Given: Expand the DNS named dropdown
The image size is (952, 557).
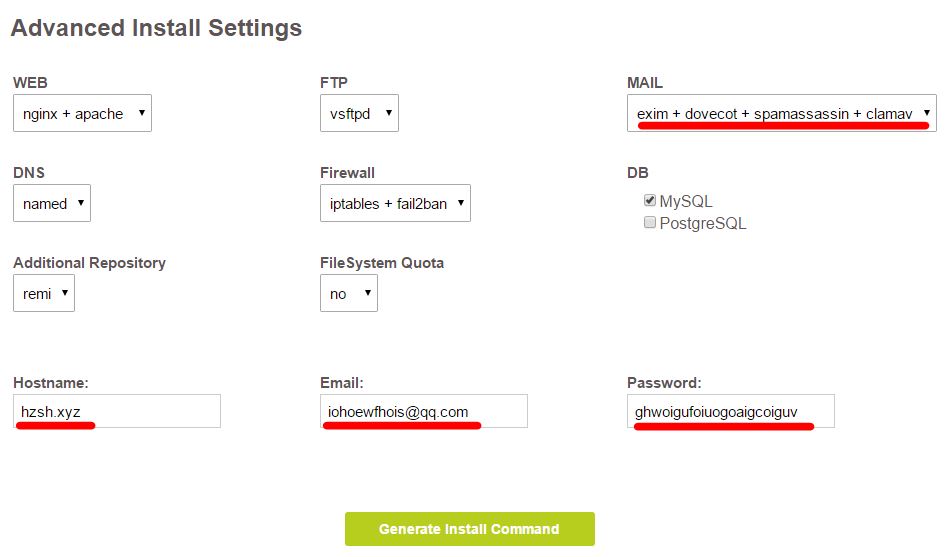Looking at the screenshot, I should 52,203.
